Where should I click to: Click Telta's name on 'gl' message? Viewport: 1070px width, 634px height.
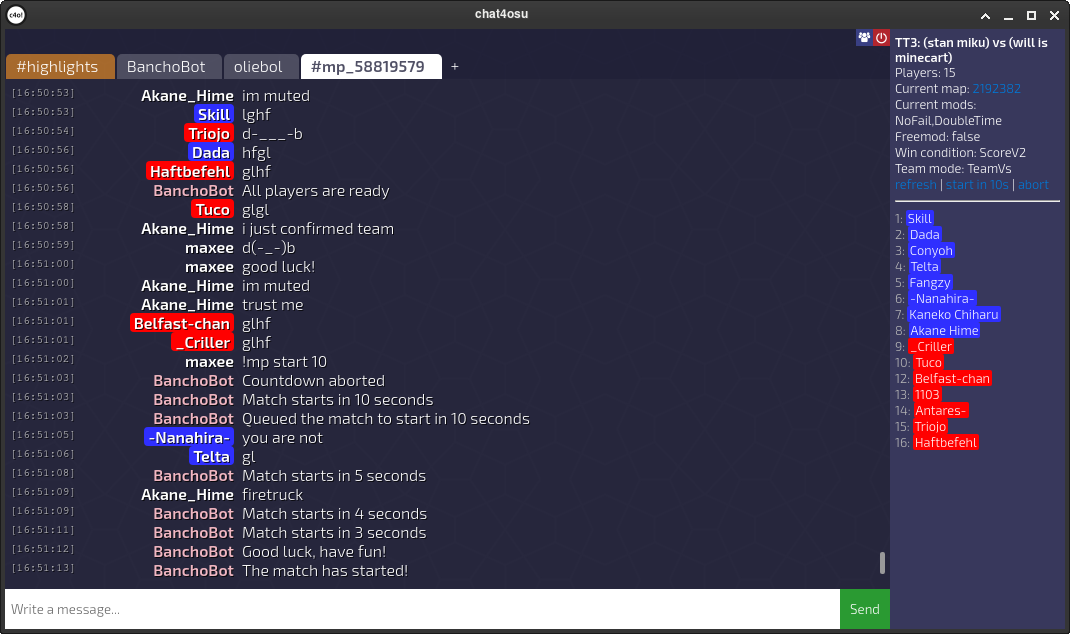[x=211, y=457]
